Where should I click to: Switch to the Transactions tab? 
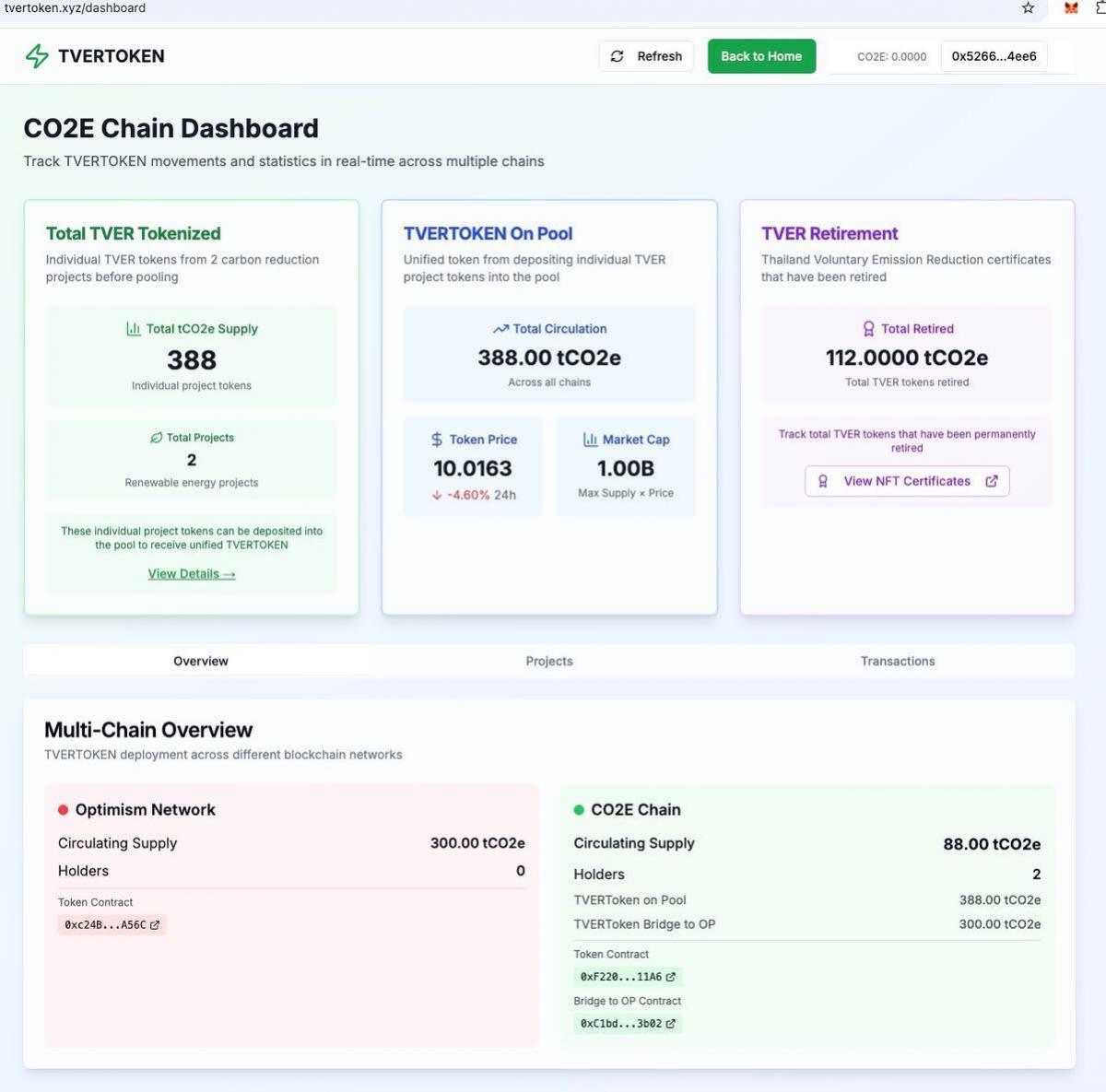click(x=898, y=661)
